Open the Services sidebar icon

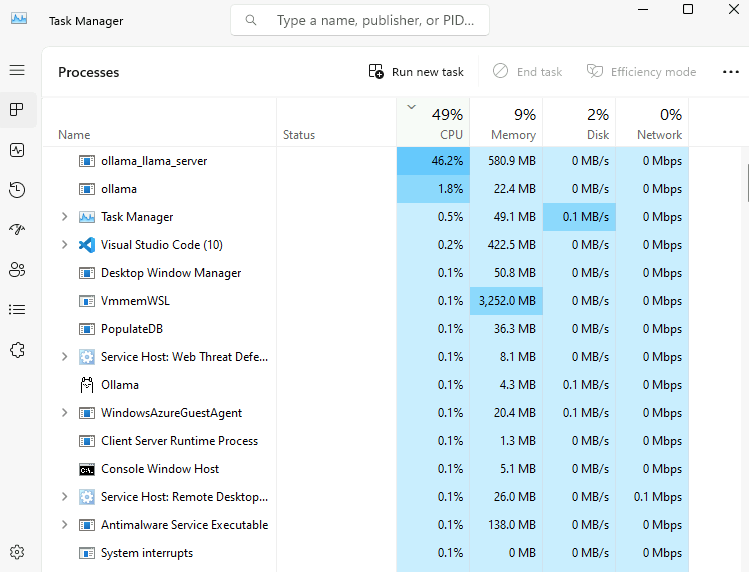(x=17, y=350)
